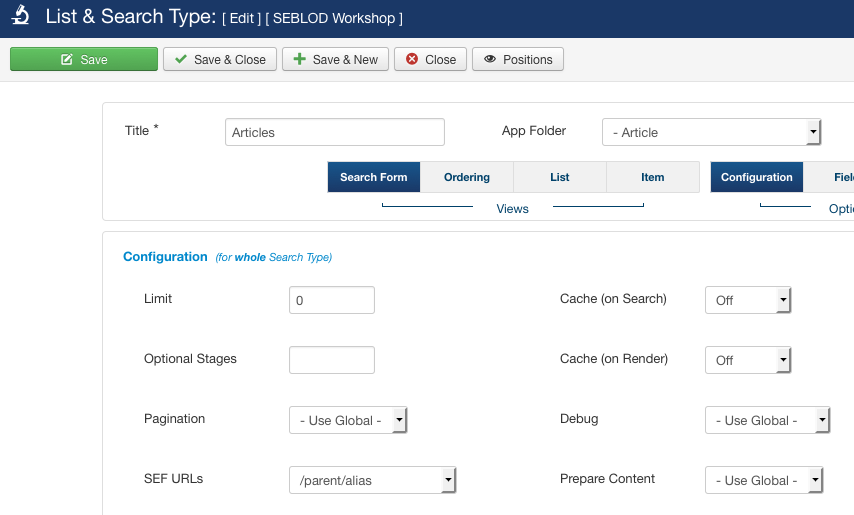Click the Limit label text

pyautogui.click(x=158, y=298)
